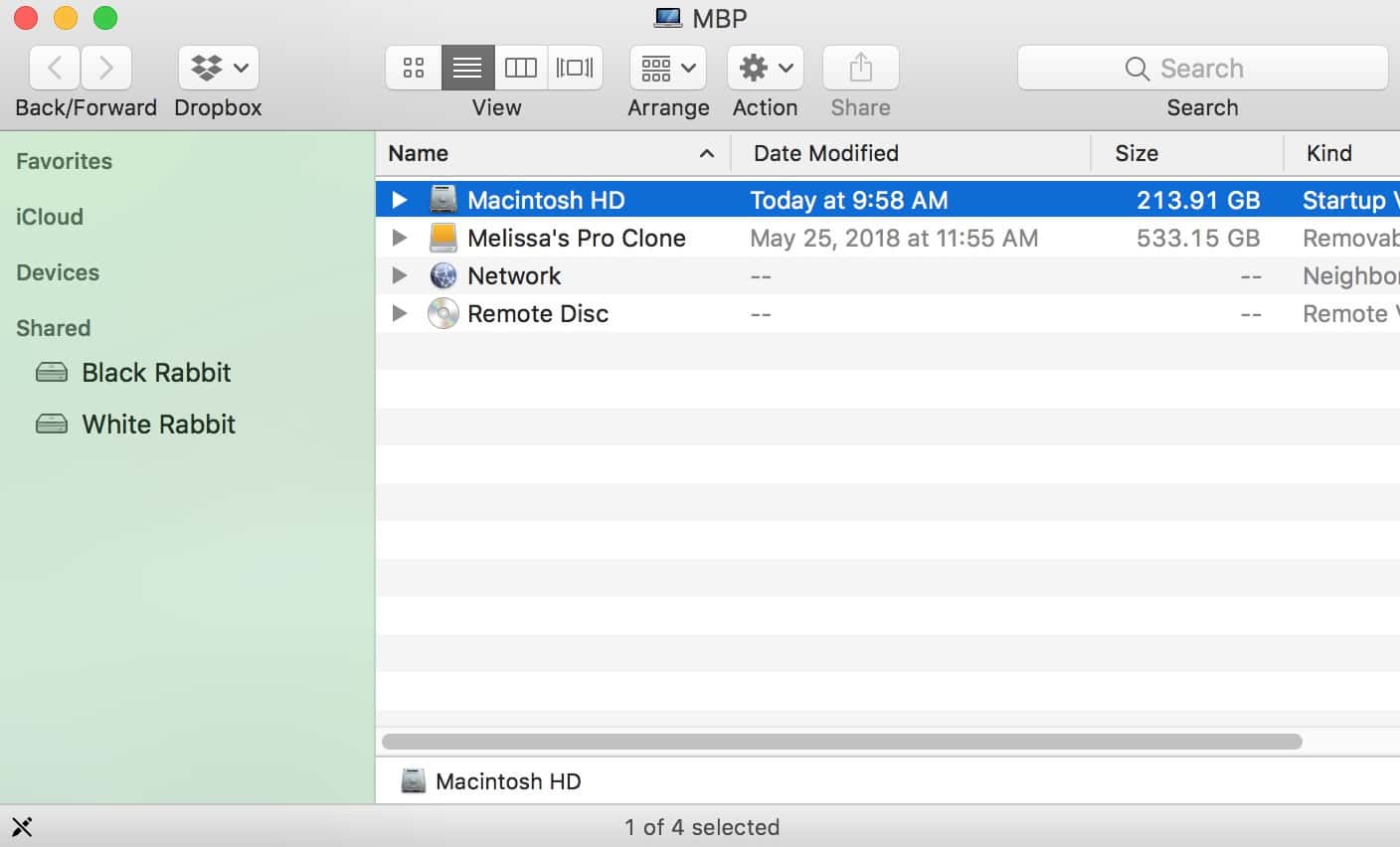Switch to column view

click(x=521, y=68)
